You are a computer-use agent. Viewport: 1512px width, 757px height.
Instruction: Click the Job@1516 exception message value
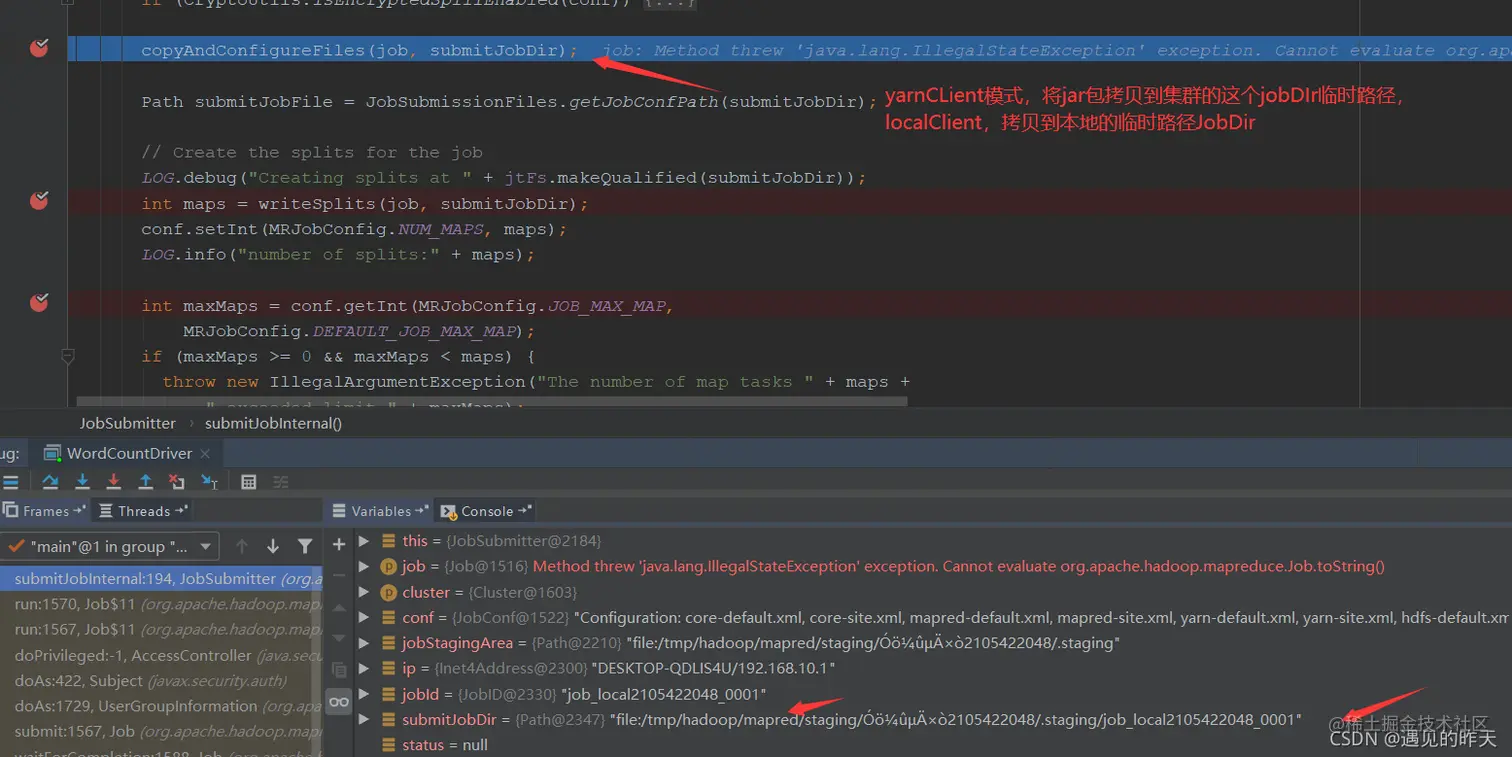coord(959,566)
